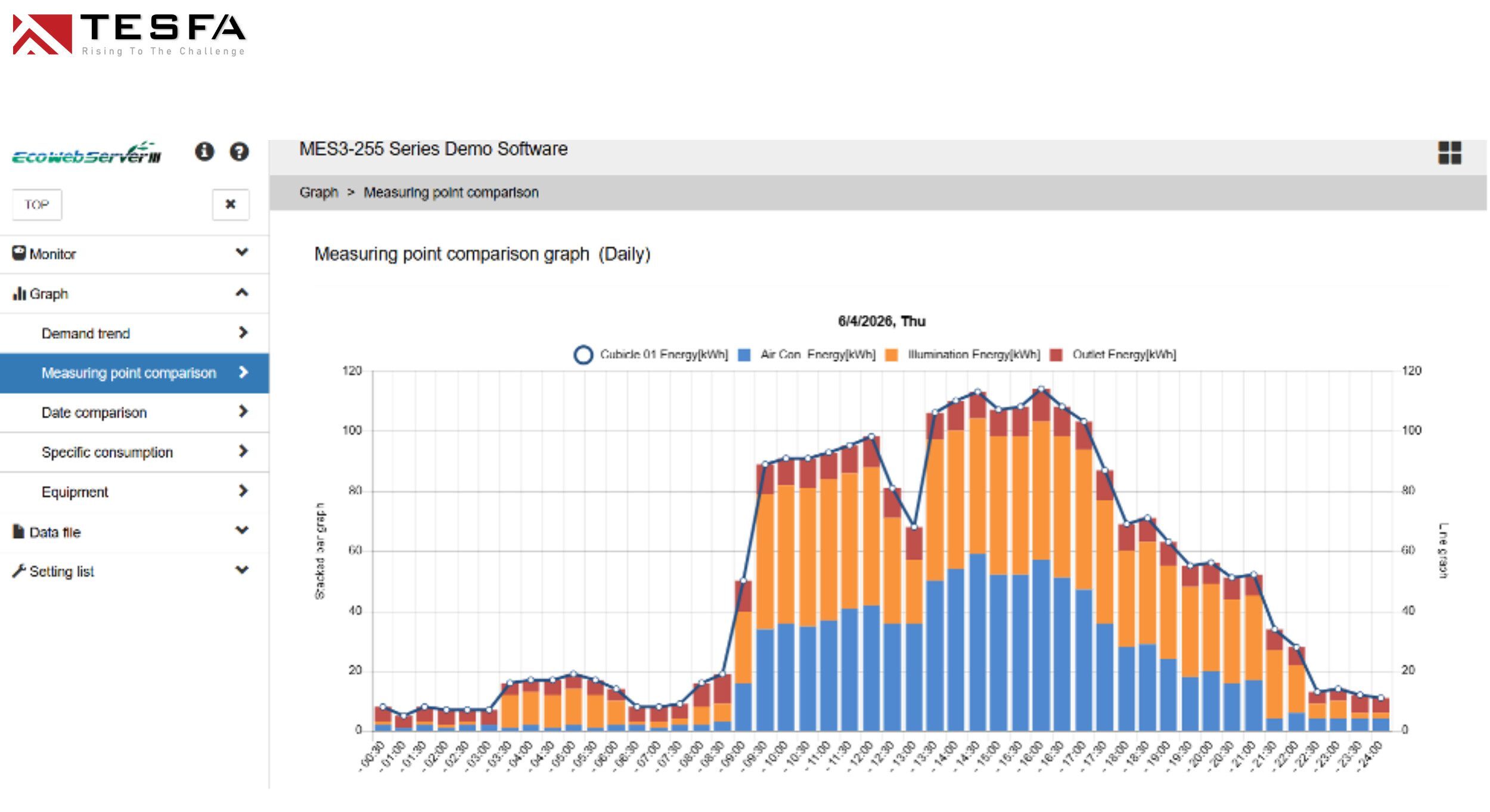Click the Setting list wrench icon
Viewport: 1490px width, 812px height.
(x=18, y=571)
